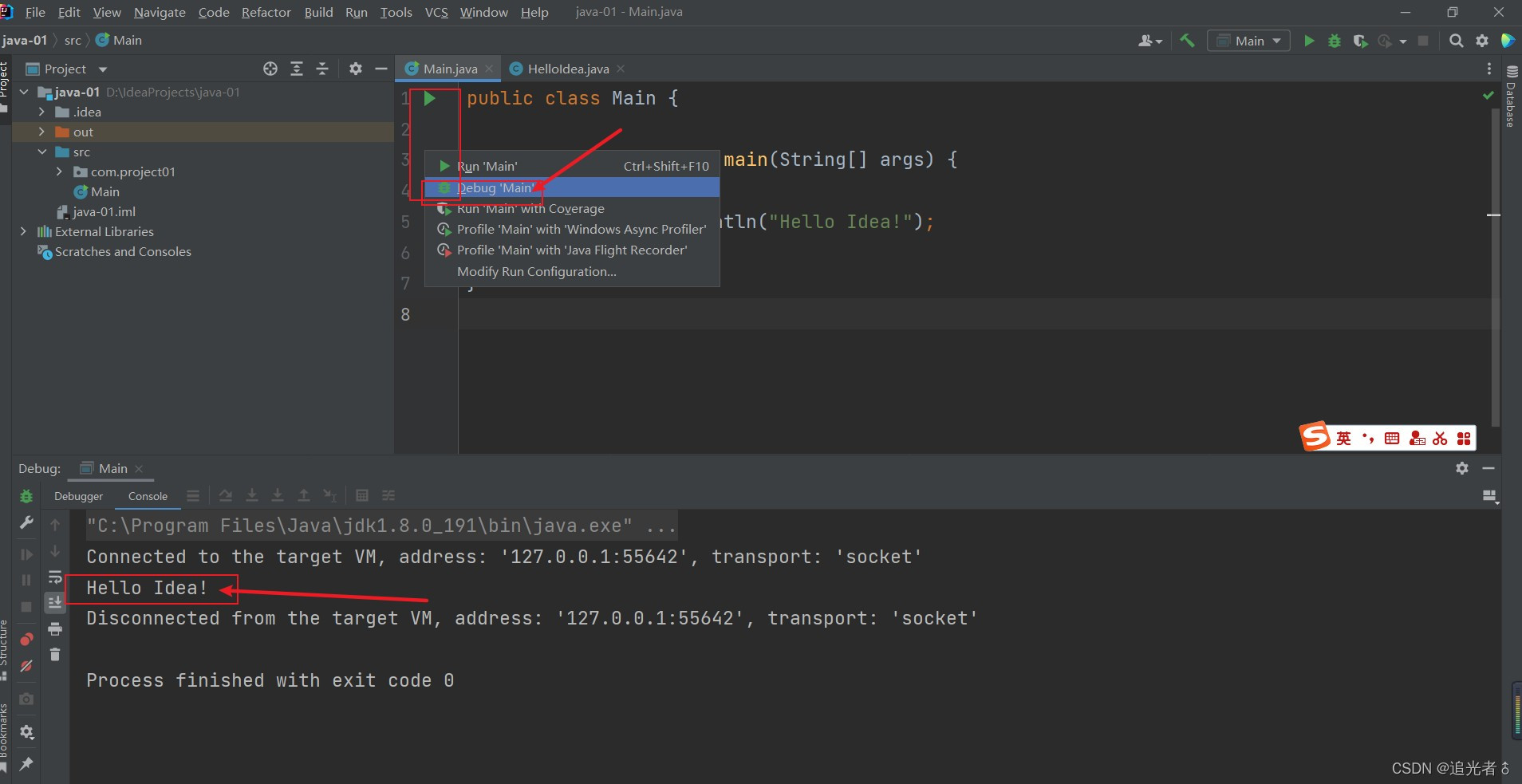Screen dimensions: 1522x784
Task: Click print icon in console toolbar
Action: 55,629
